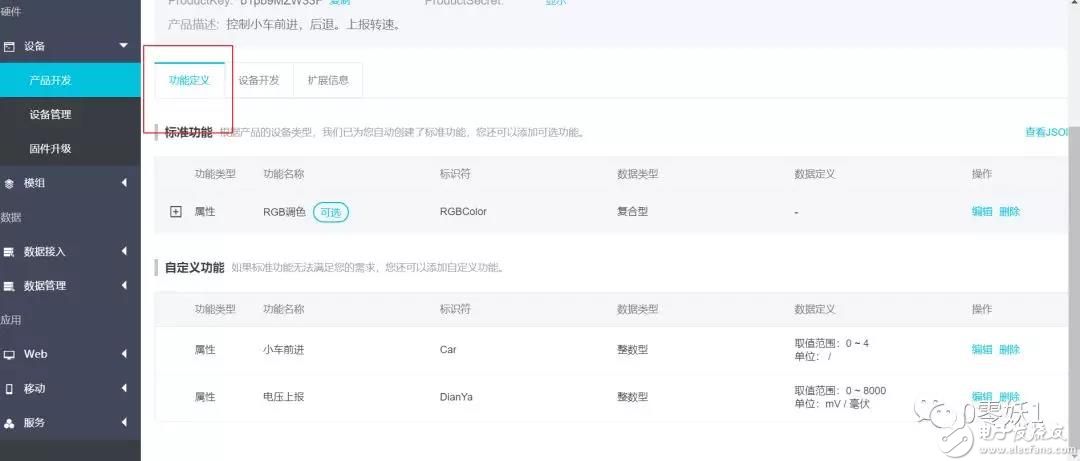Edit the 电压上报 function
Screen dimensions: 1080x461
pos(982,396)
